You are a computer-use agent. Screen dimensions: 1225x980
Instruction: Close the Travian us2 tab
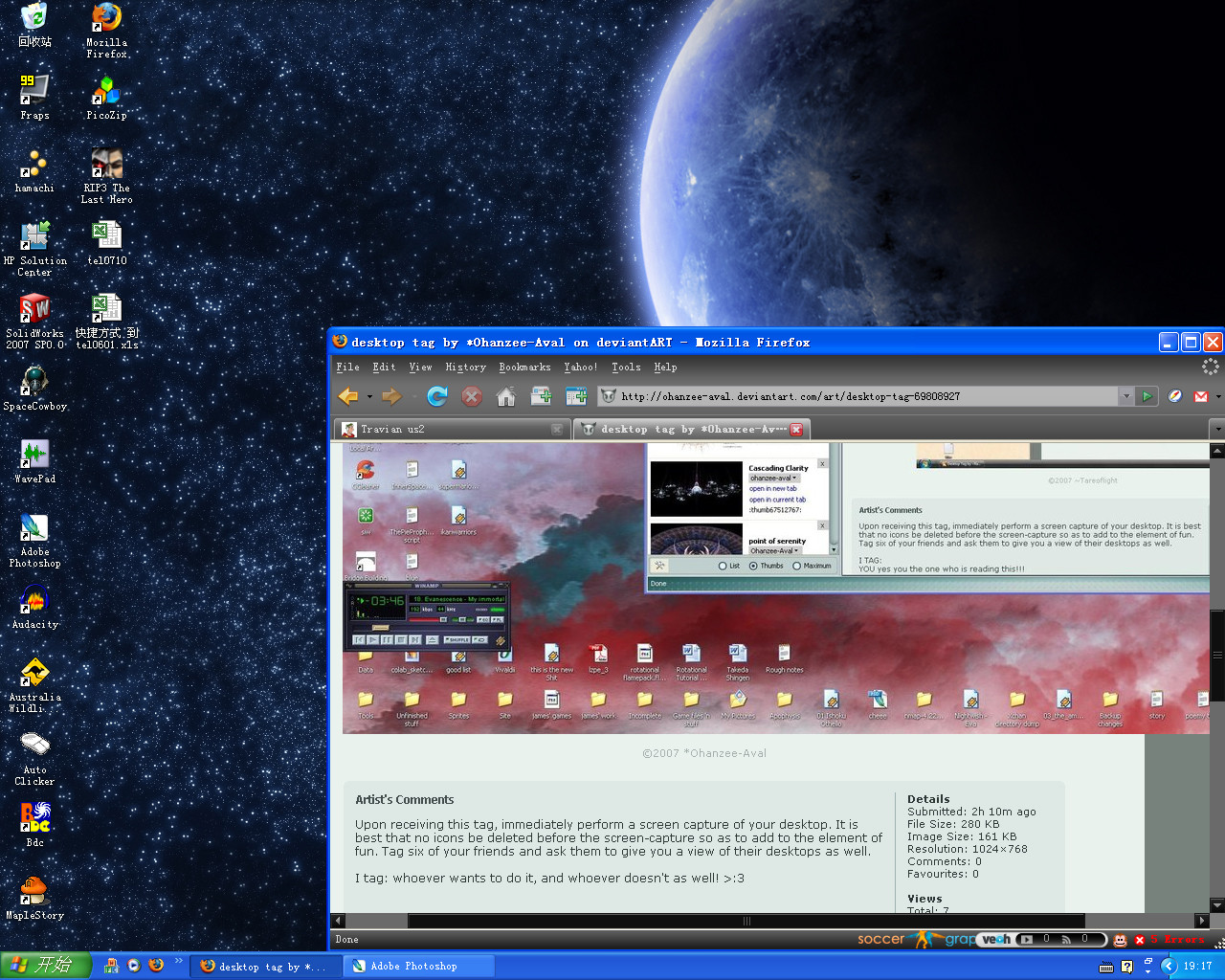pyautogui.click(x=557, y=430)
